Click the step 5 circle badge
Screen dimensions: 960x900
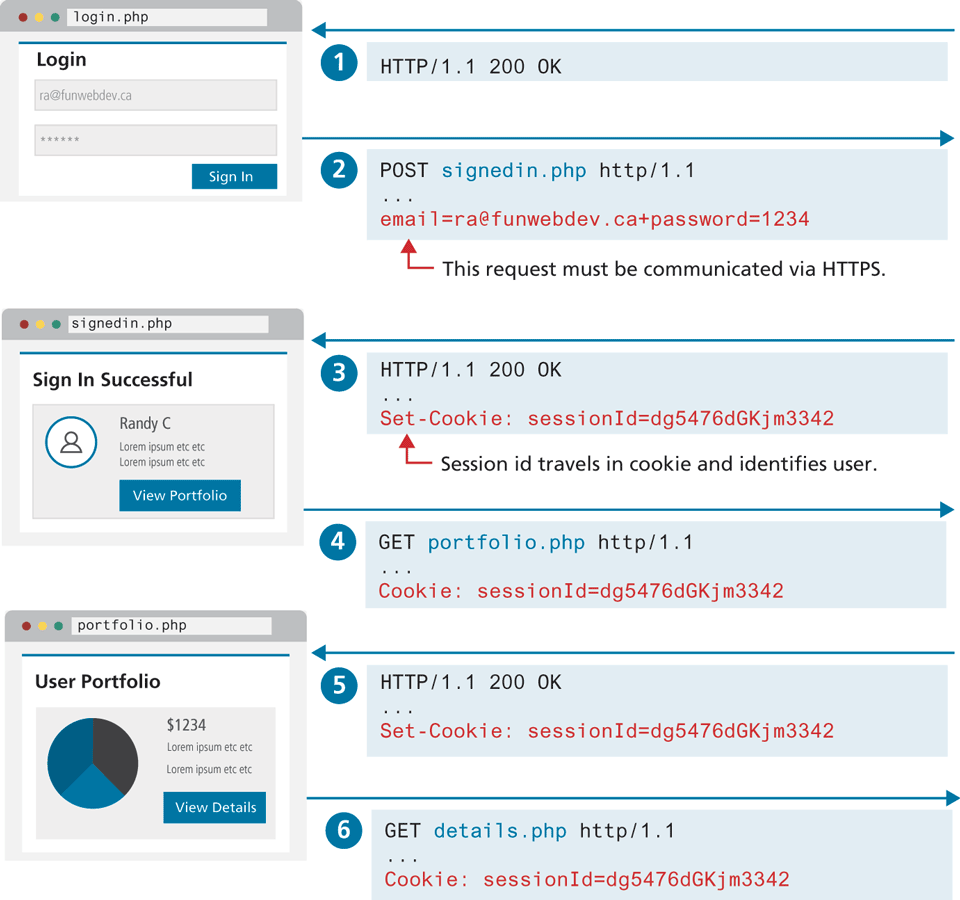pyautogui.click(x=339, y=685)
